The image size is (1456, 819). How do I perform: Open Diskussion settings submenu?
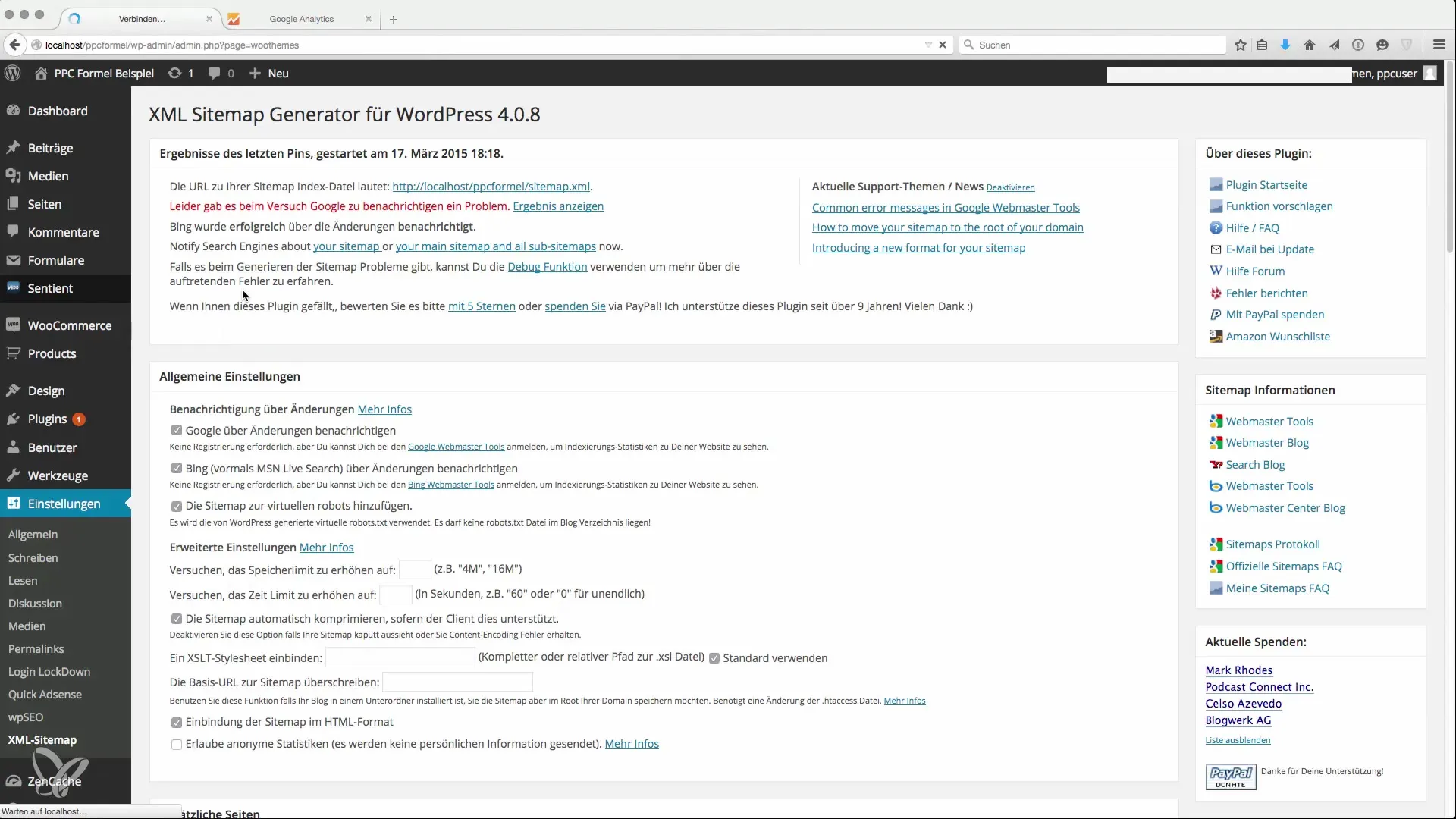tap(35, 604)
